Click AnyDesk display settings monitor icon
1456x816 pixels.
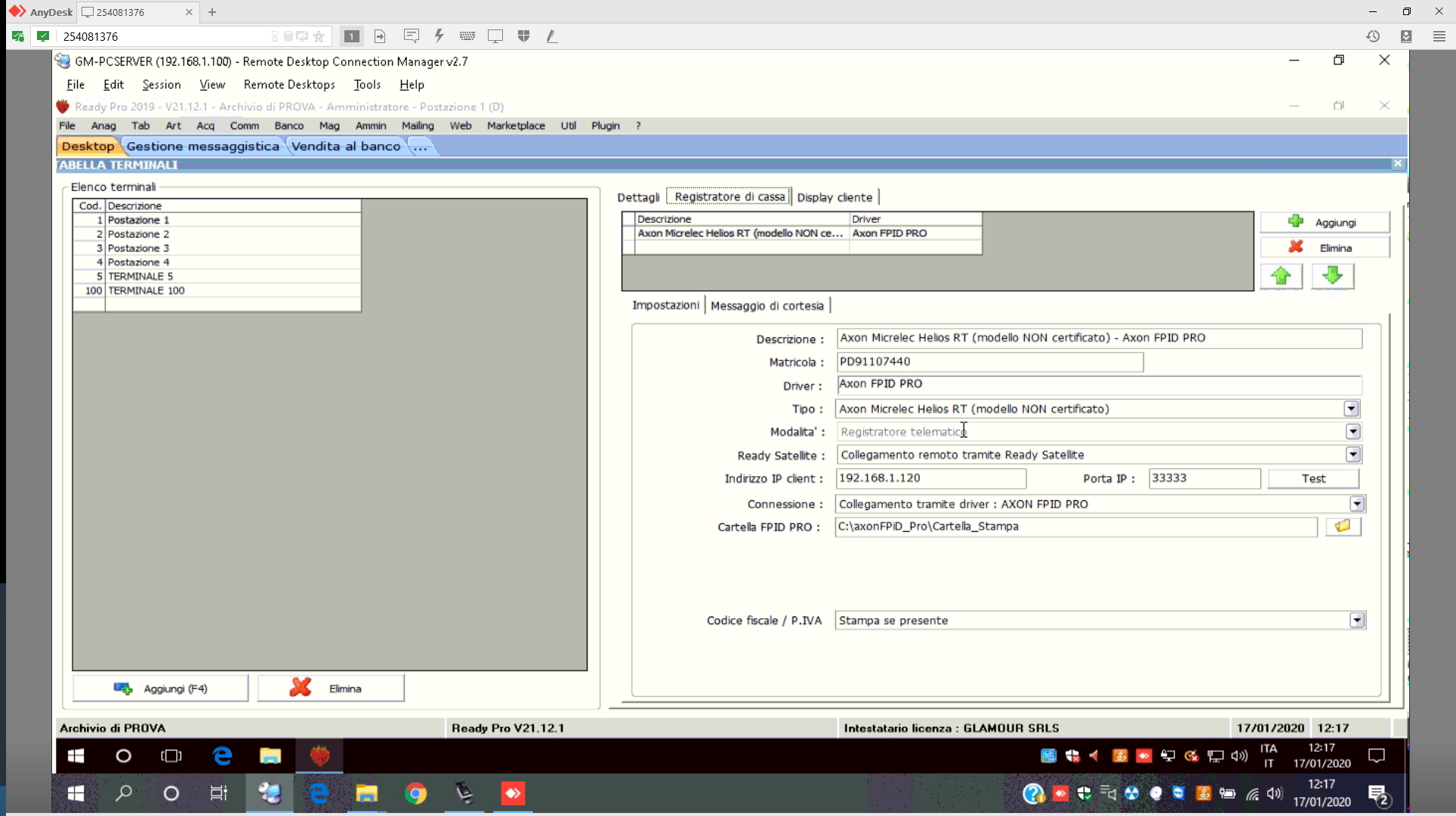coord(495,36)
